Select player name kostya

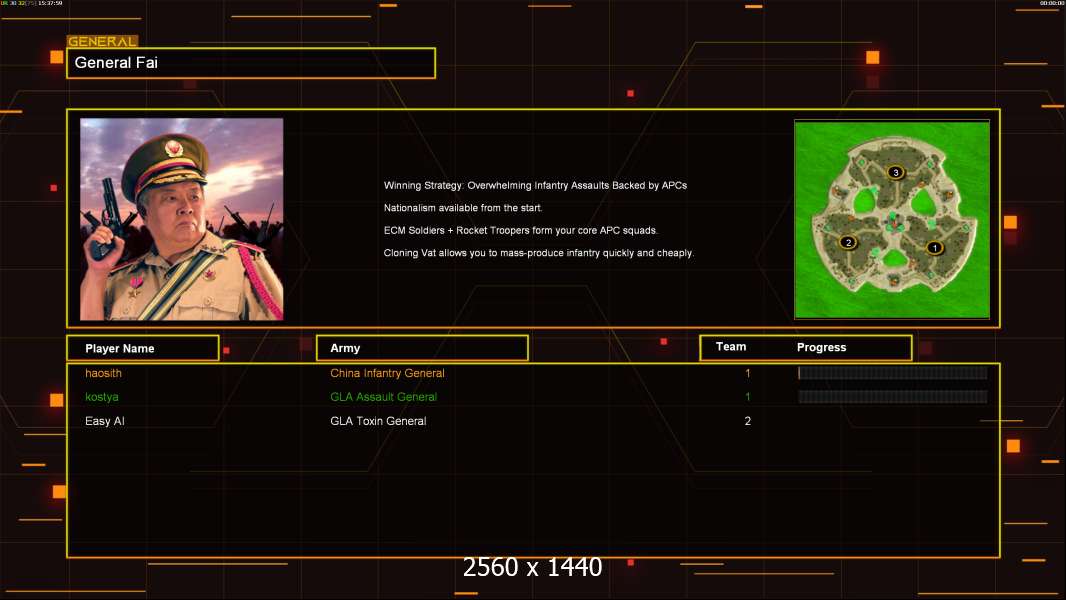pos(101,397)
